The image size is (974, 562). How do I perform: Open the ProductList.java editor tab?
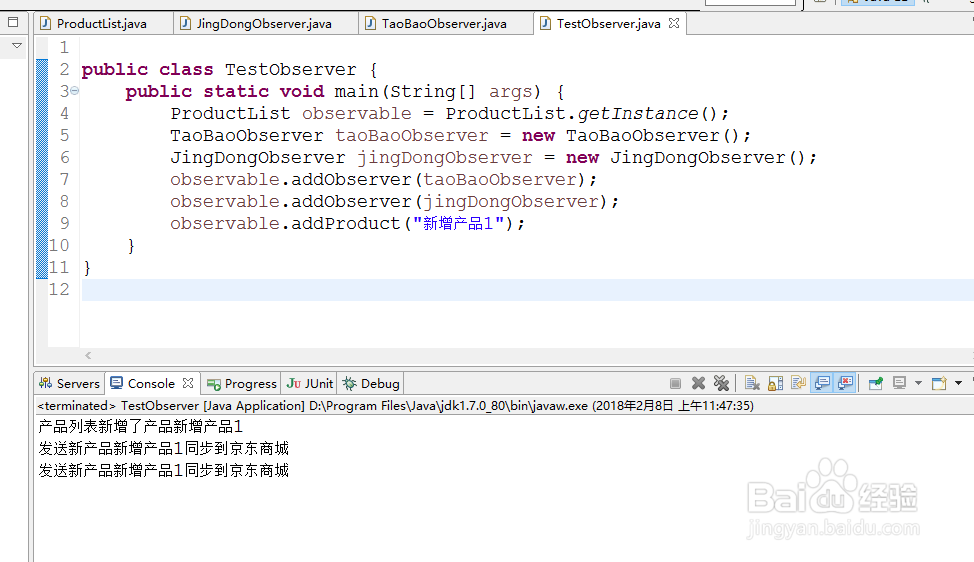click(102, 24)
